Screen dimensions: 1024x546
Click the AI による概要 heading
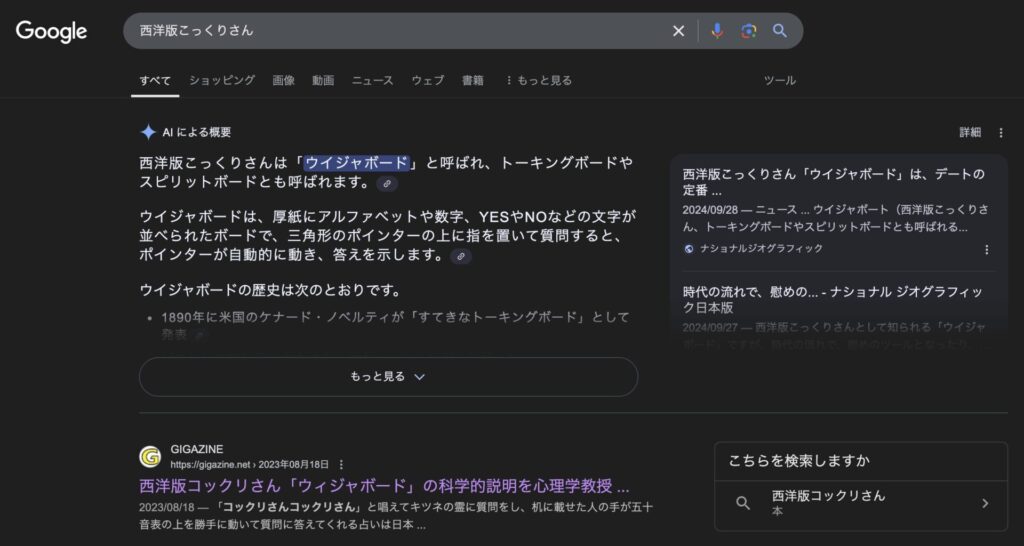coord(197,132)
